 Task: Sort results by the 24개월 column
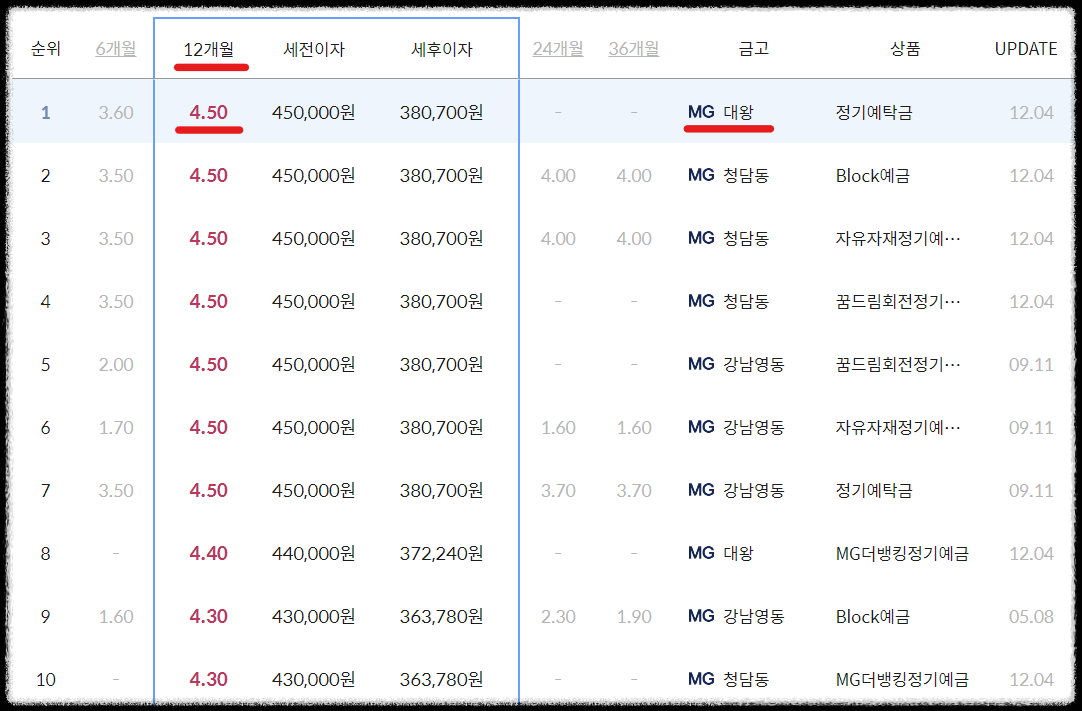point(557,48)
